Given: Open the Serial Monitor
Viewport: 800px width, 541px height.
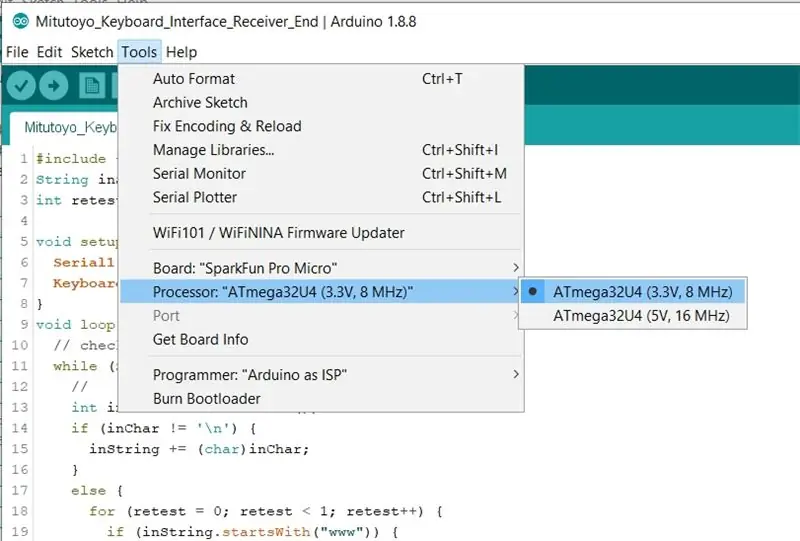Looking at the screenshot, I should 321,174.
